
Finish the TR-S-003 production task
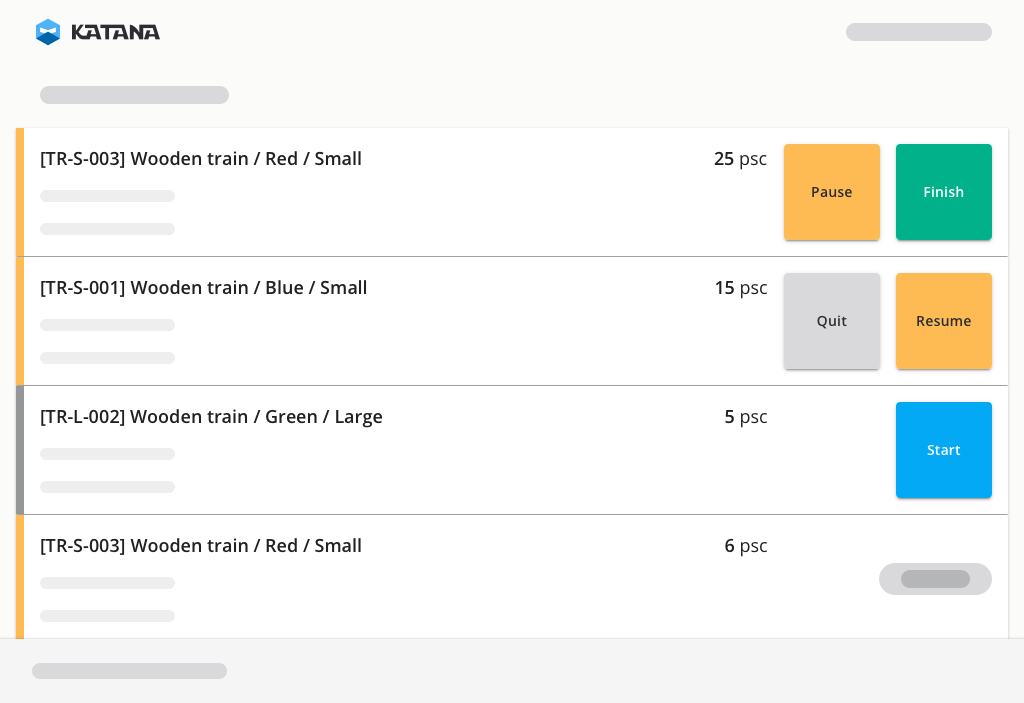coord(943,192)
